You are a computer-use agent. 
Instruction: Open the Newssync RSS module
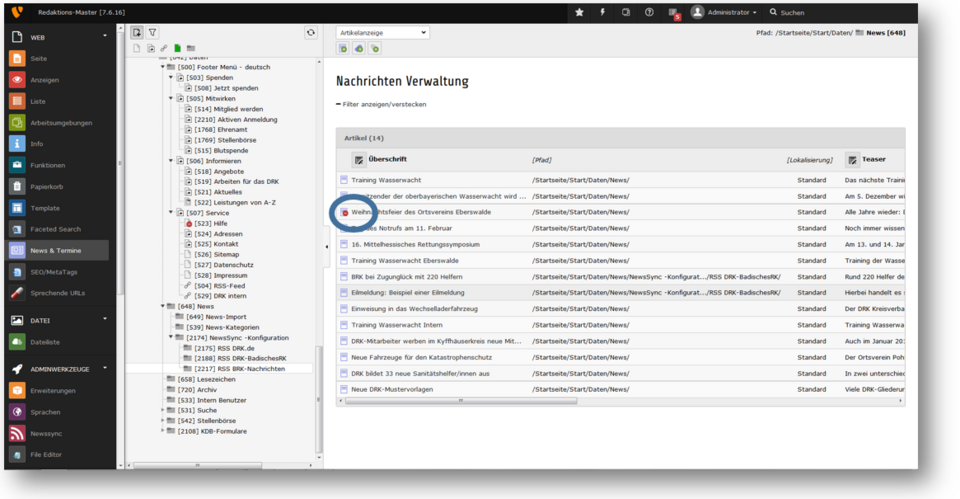(x=17, y=434)
